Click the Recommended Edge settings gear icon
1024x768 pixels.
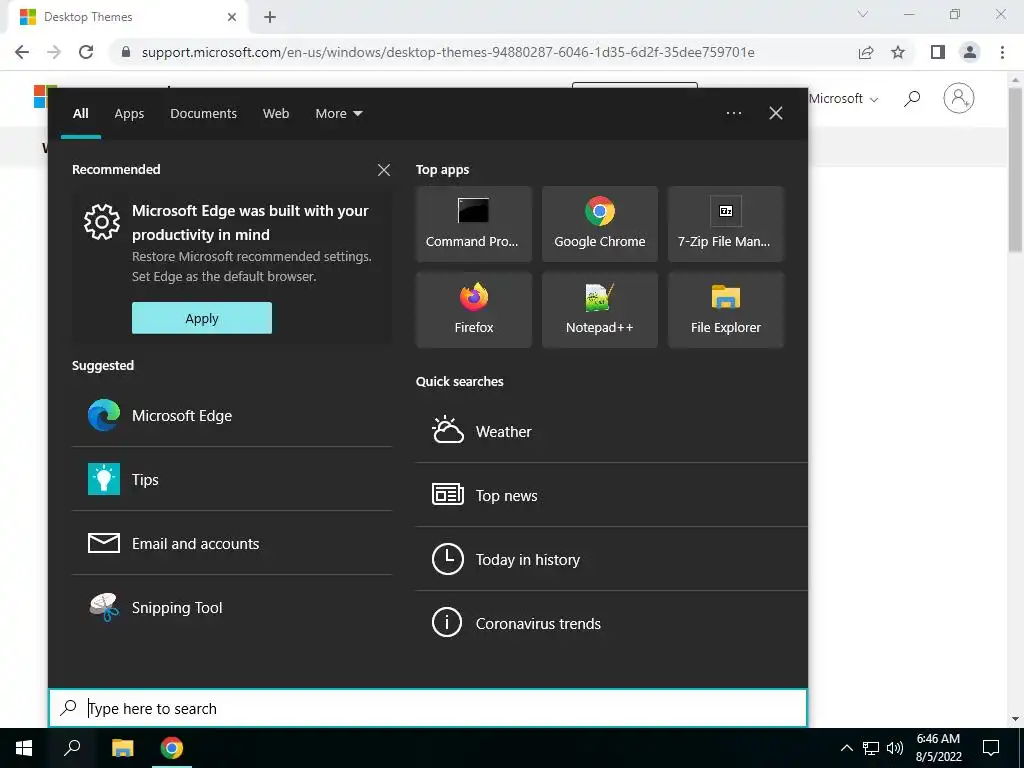tap(102, 222)
